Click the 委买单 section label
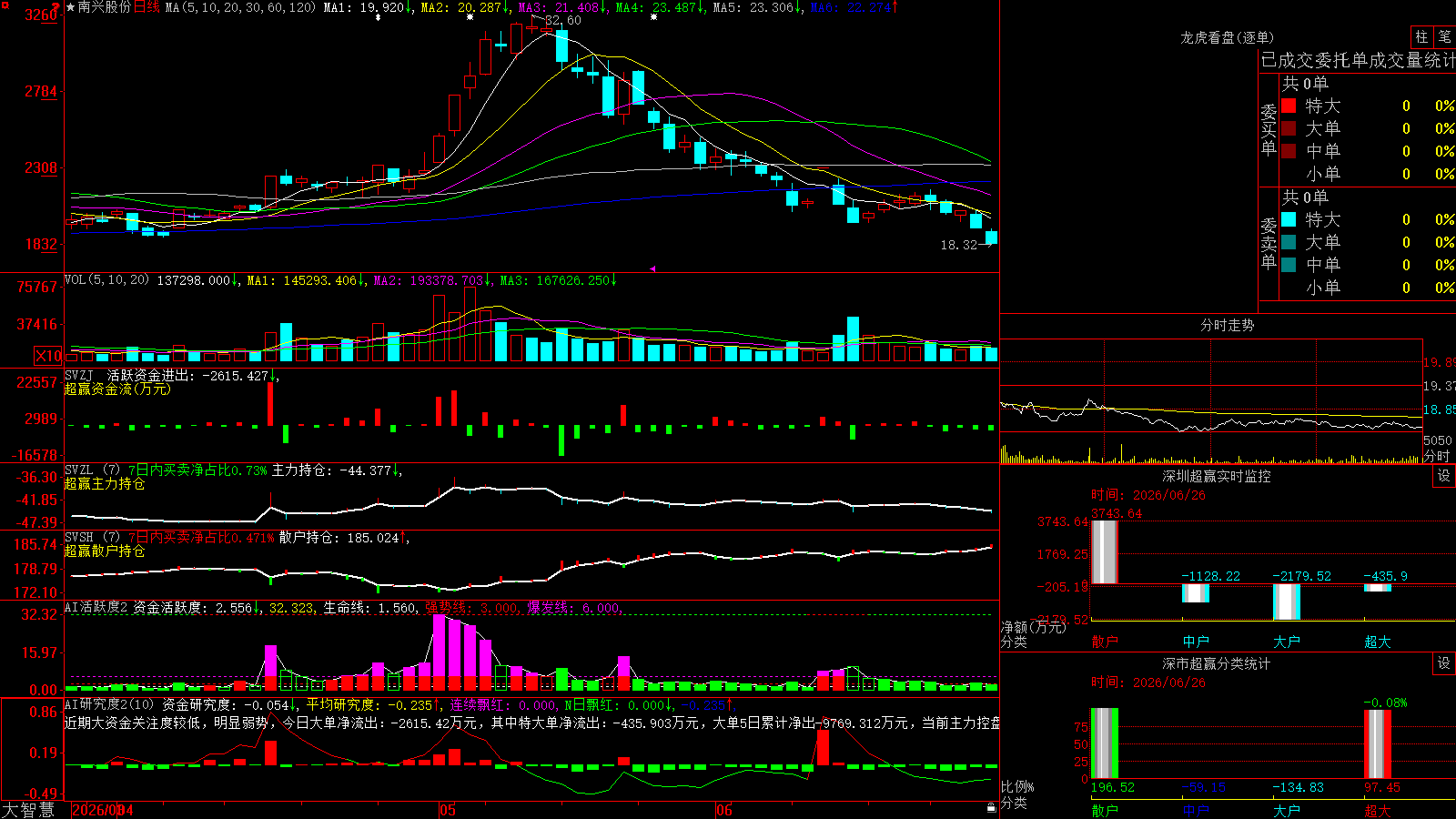 1269,129
